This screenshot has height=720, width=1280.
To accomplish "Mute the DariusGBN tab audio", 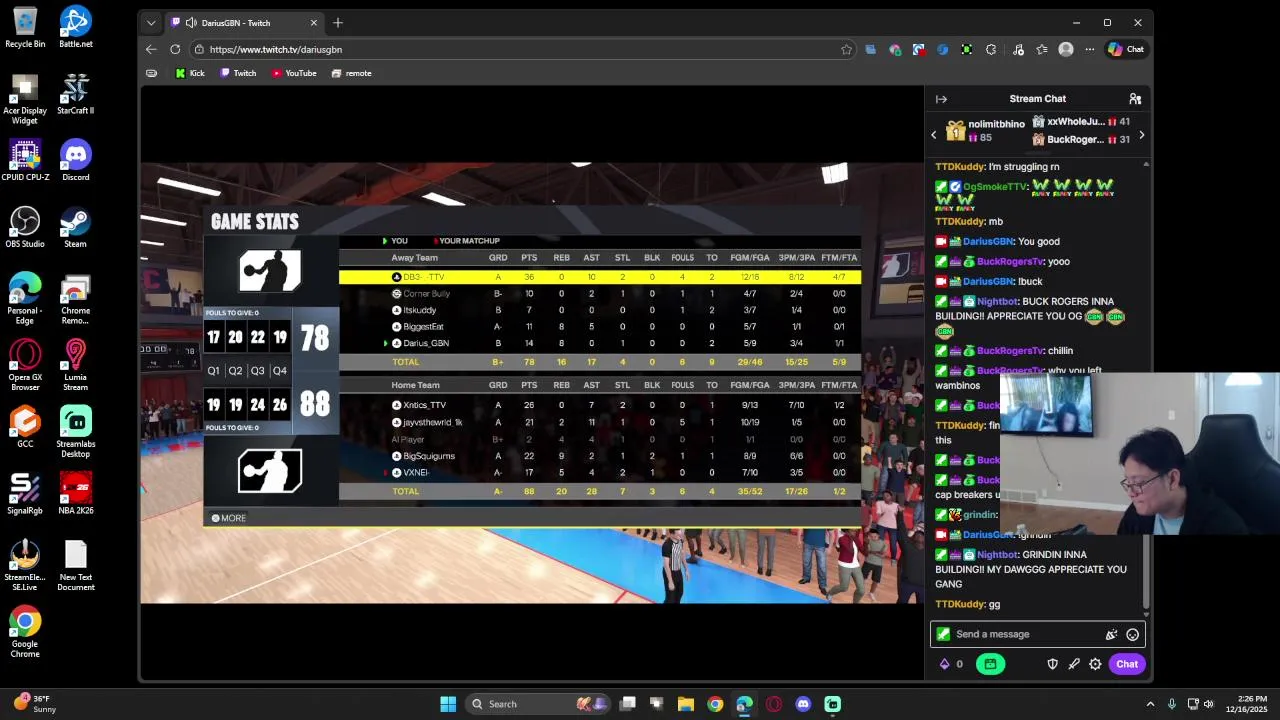I will pos(191,23).
